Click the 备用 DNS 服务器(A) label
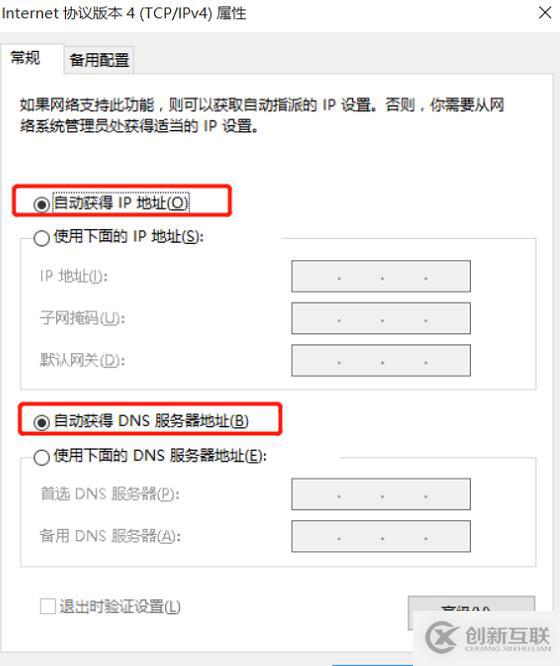This screenshot has height=666, width=560. (x=110, y=536)
